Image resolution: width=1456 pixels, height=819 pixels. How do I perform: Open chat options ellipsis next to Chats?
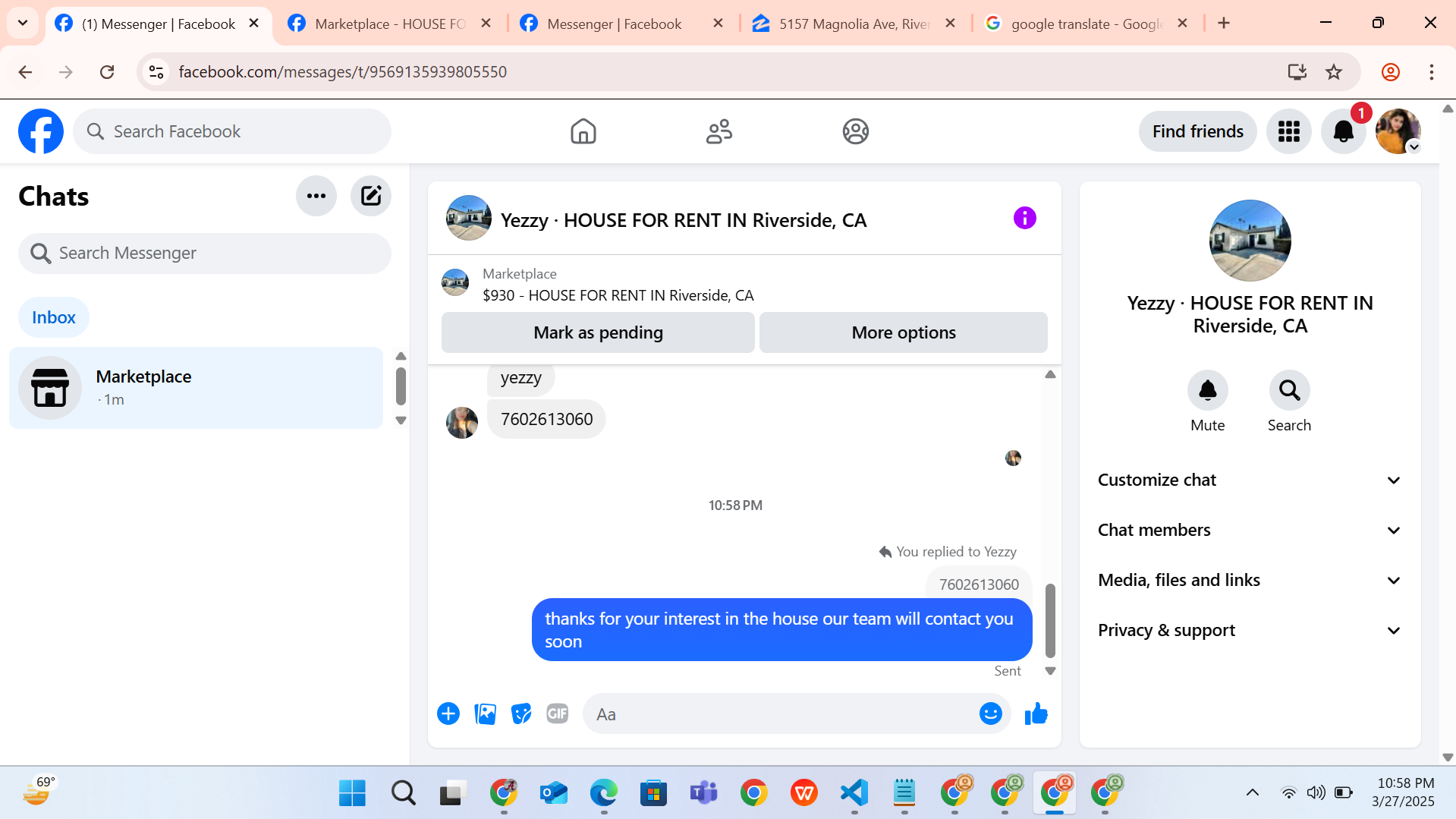coord(316,196)
